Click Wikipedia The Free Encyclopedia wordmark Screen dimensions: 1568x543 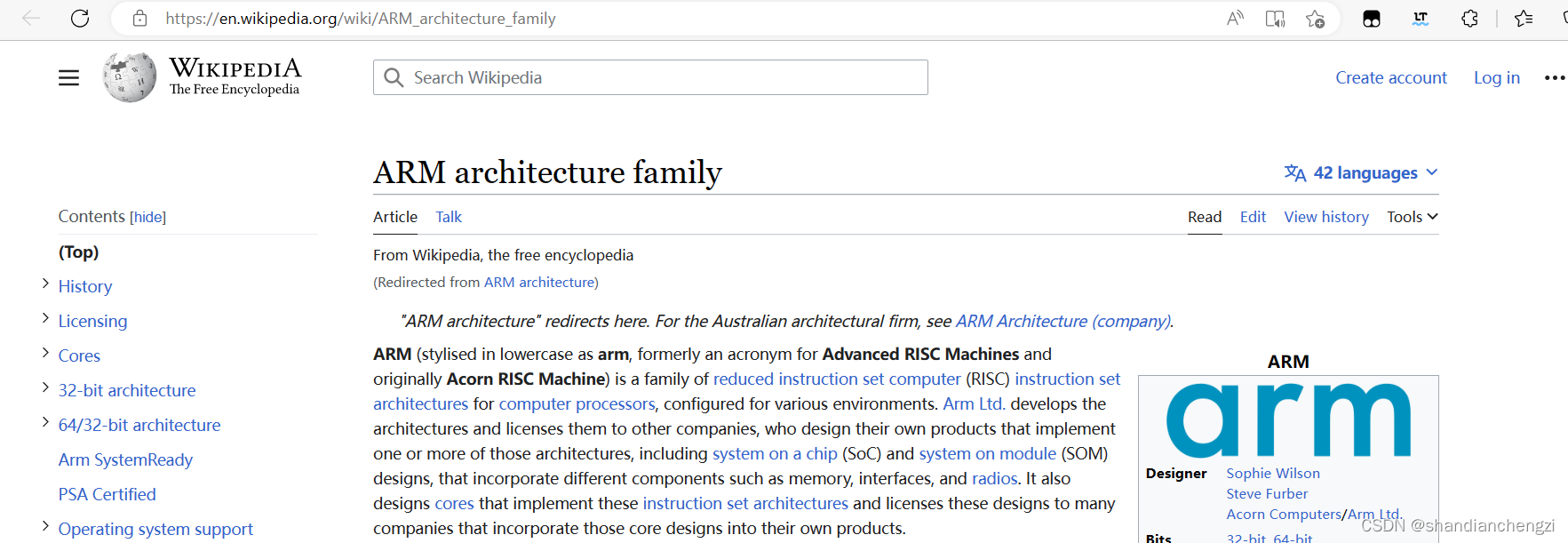pyautogui.click(x=235, y=76)
